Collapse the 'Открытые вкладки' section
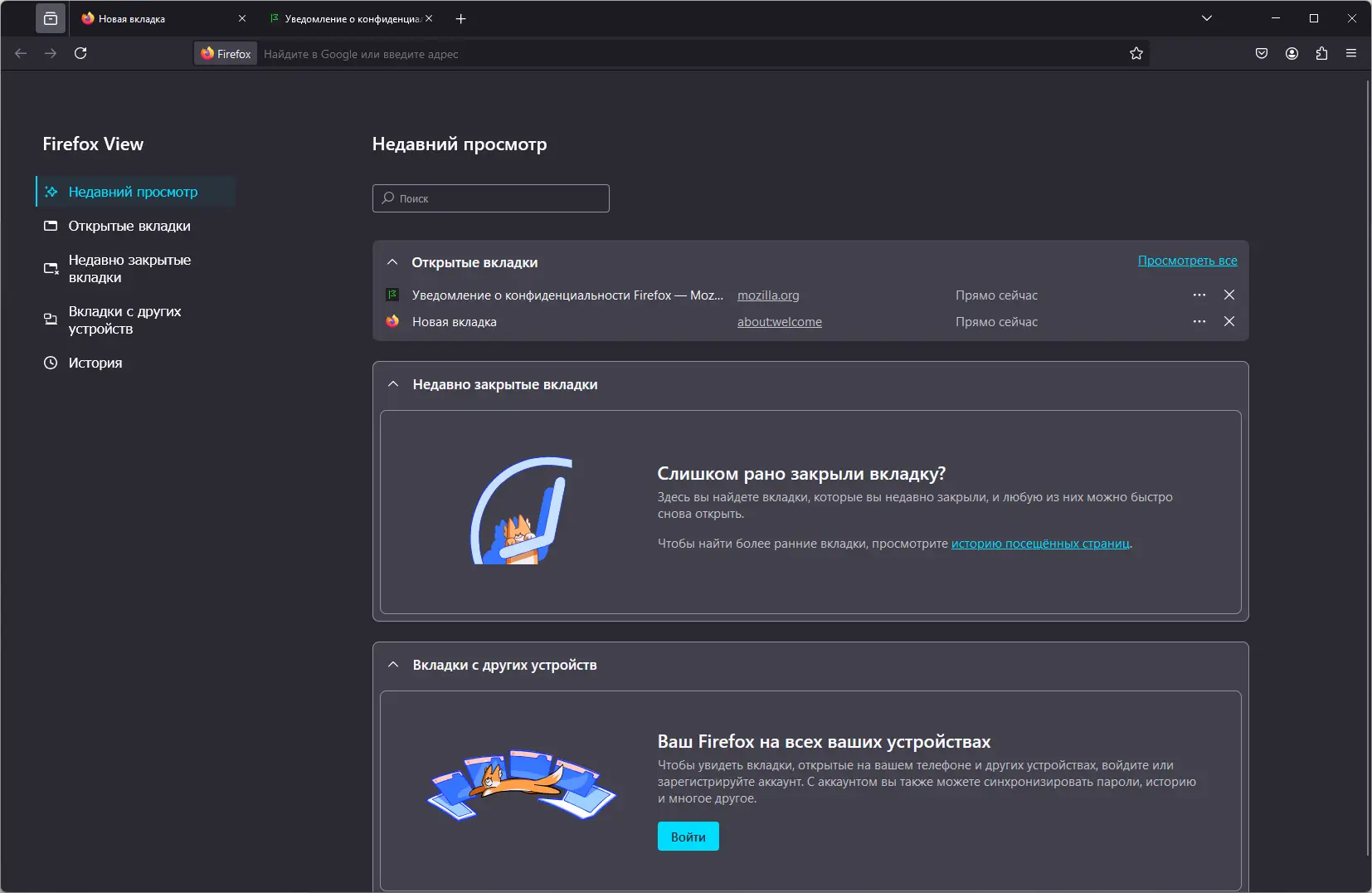This screenshot has height=893, width=1372. [392, 262]
